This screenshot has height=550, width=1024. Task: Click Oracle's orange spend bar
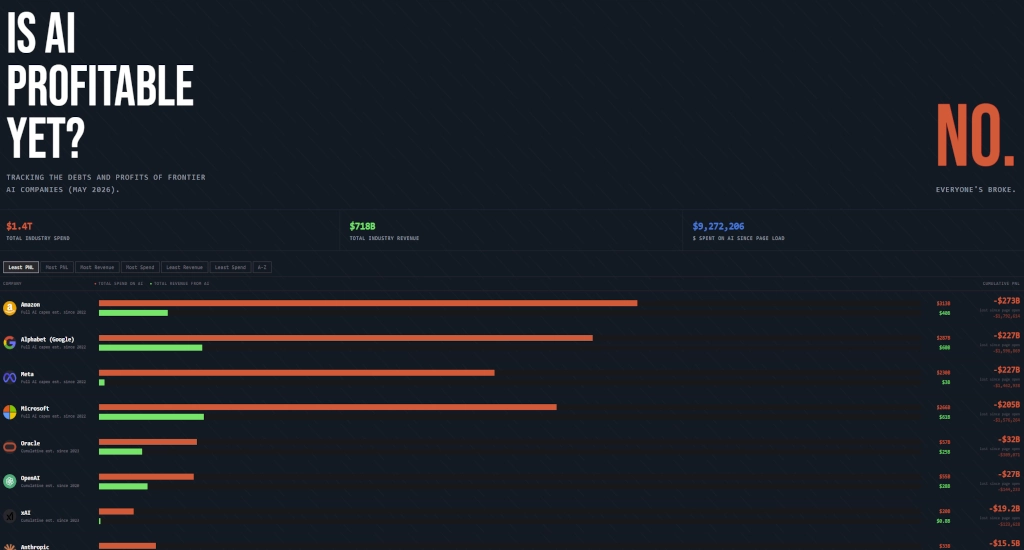(148, 442)
